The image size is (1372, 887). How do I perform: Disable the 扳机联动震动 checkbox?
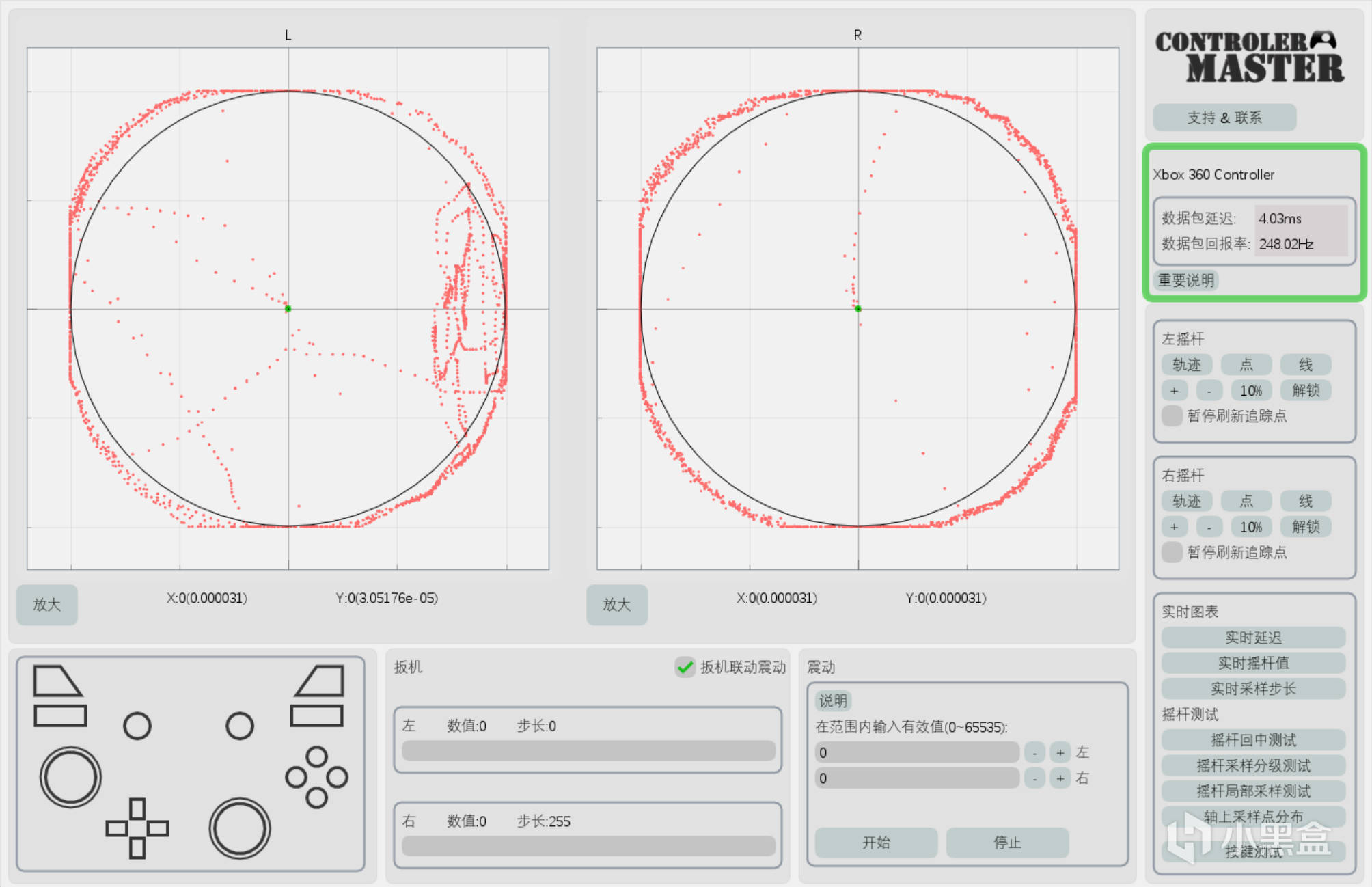click(685, 667)
